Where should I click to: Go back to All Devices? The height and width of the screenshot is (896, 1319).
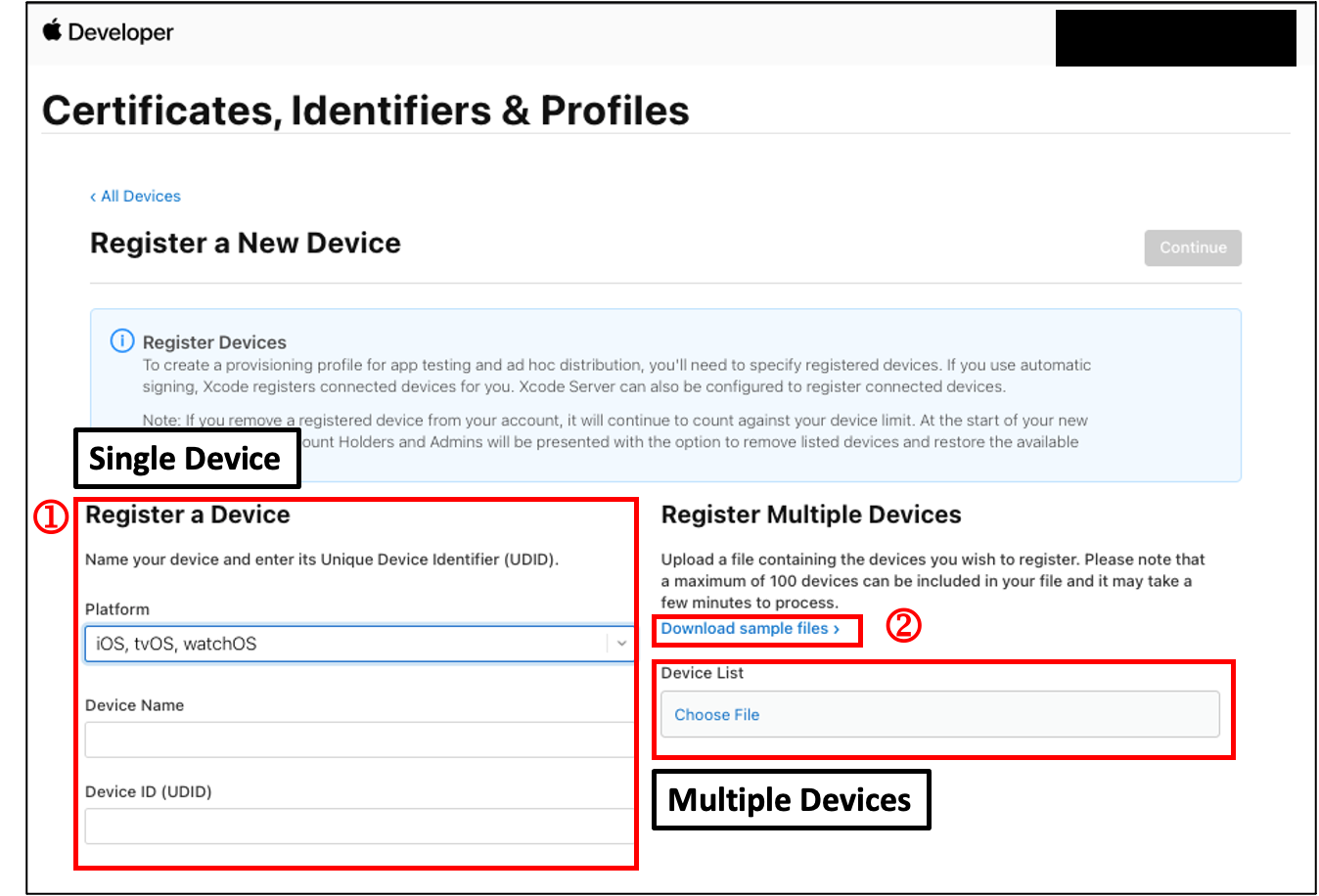click(140, 197)
